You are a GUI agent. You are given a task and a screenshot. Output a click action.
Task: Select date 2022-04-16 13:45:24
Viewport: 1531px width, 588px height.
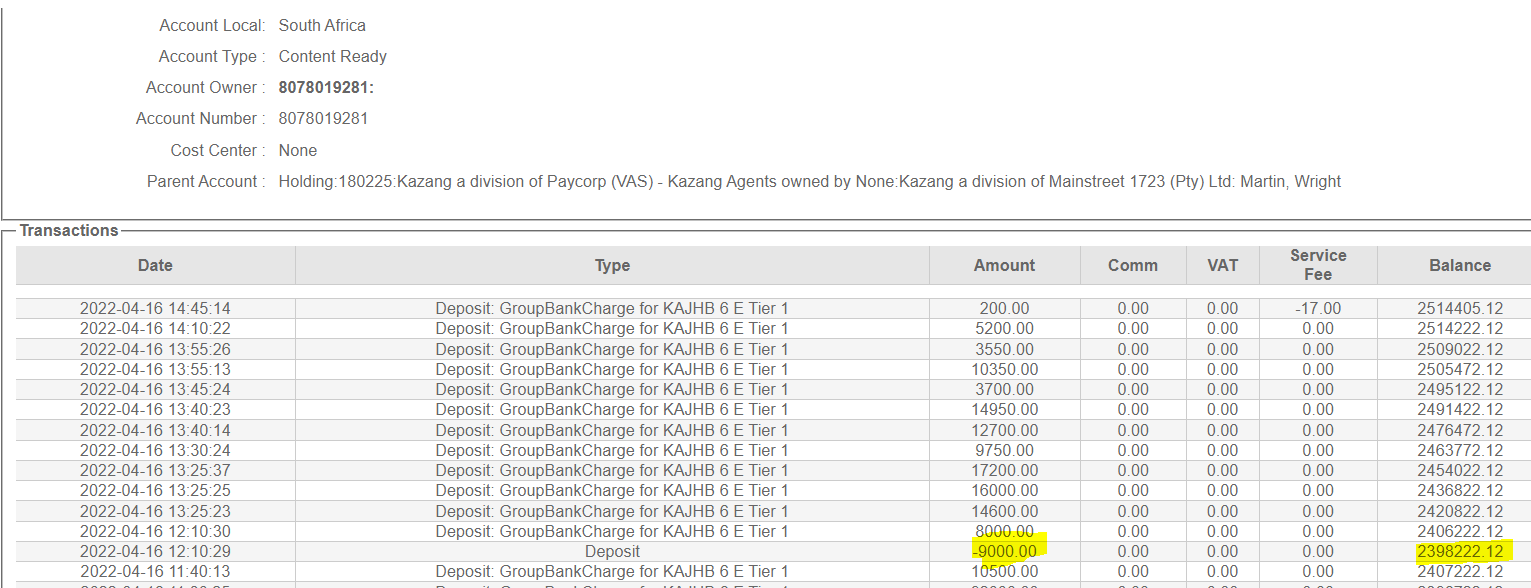click(x=155, y=389)
